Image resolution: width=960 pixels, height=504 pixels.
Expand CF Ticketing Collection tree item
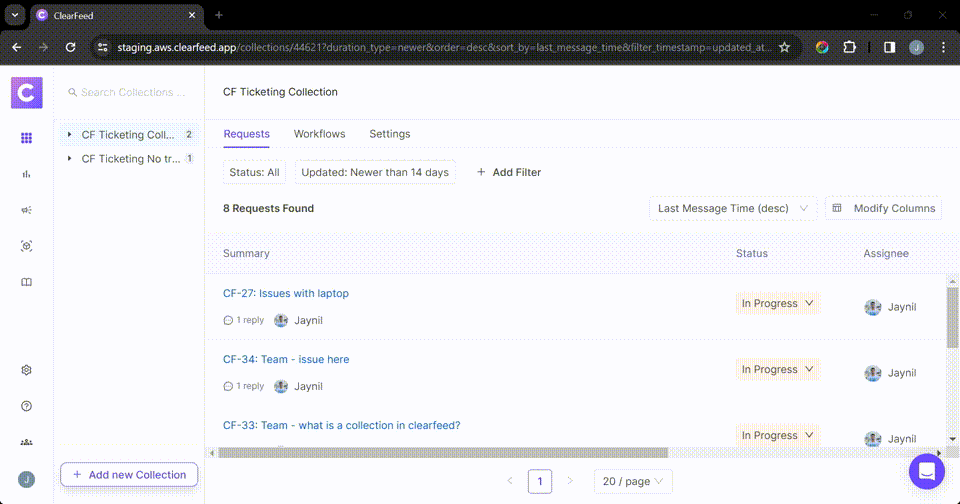pyautogui.click(x=69, y=134)
